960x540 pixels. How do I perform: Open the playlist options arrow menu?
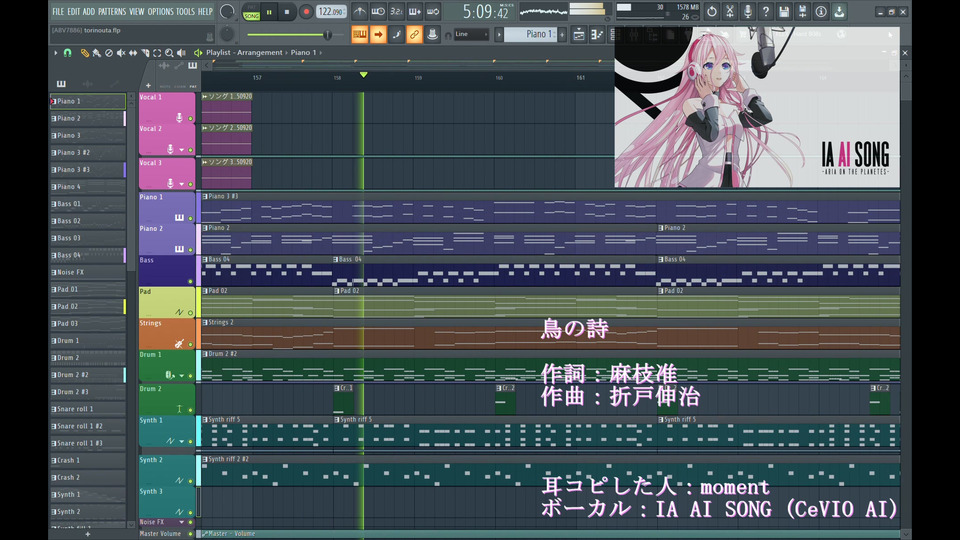click(56, 53)
